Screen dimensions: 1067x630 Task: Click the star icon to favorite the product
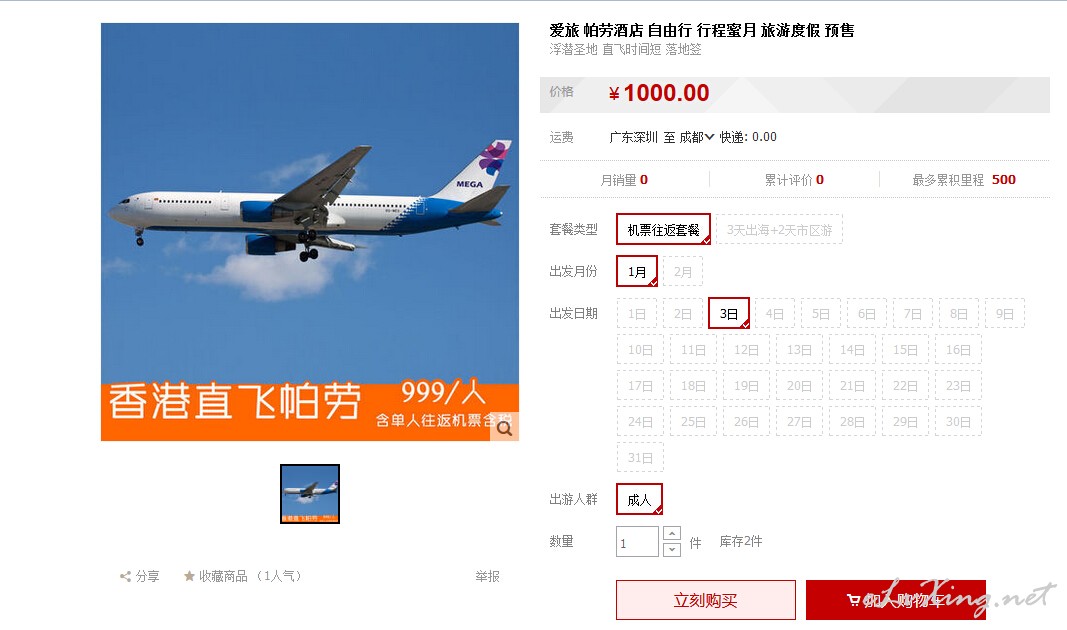point(189,576)
